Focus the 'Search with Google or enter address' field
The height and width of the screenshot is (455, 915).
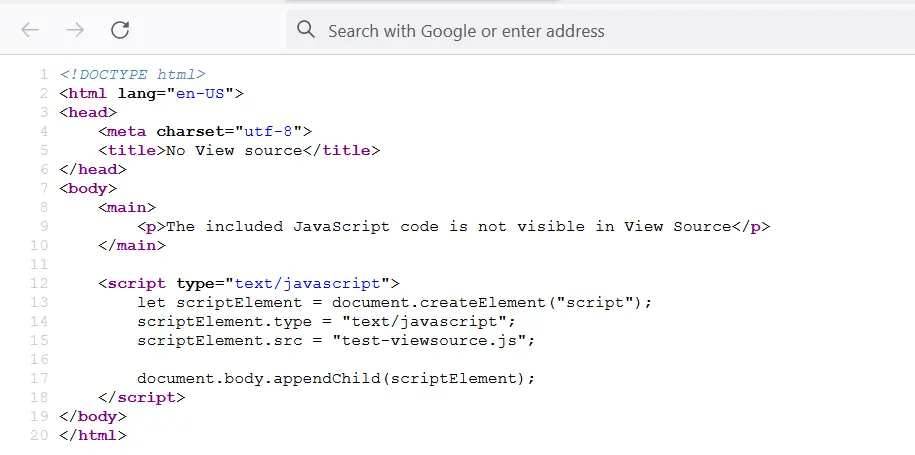pyautogui.click(x=600, y=30)
